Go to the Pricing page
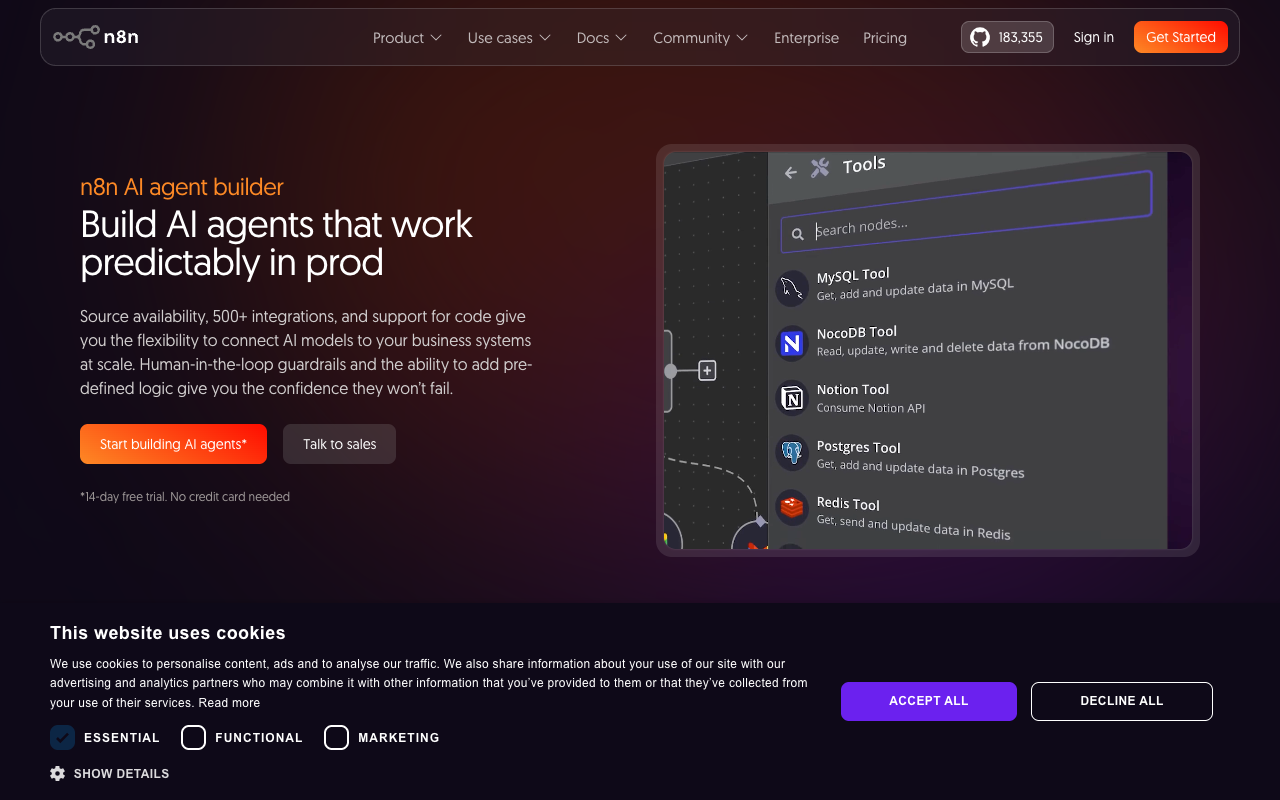This screenshot has width=1280, height=800. point(884,37)
